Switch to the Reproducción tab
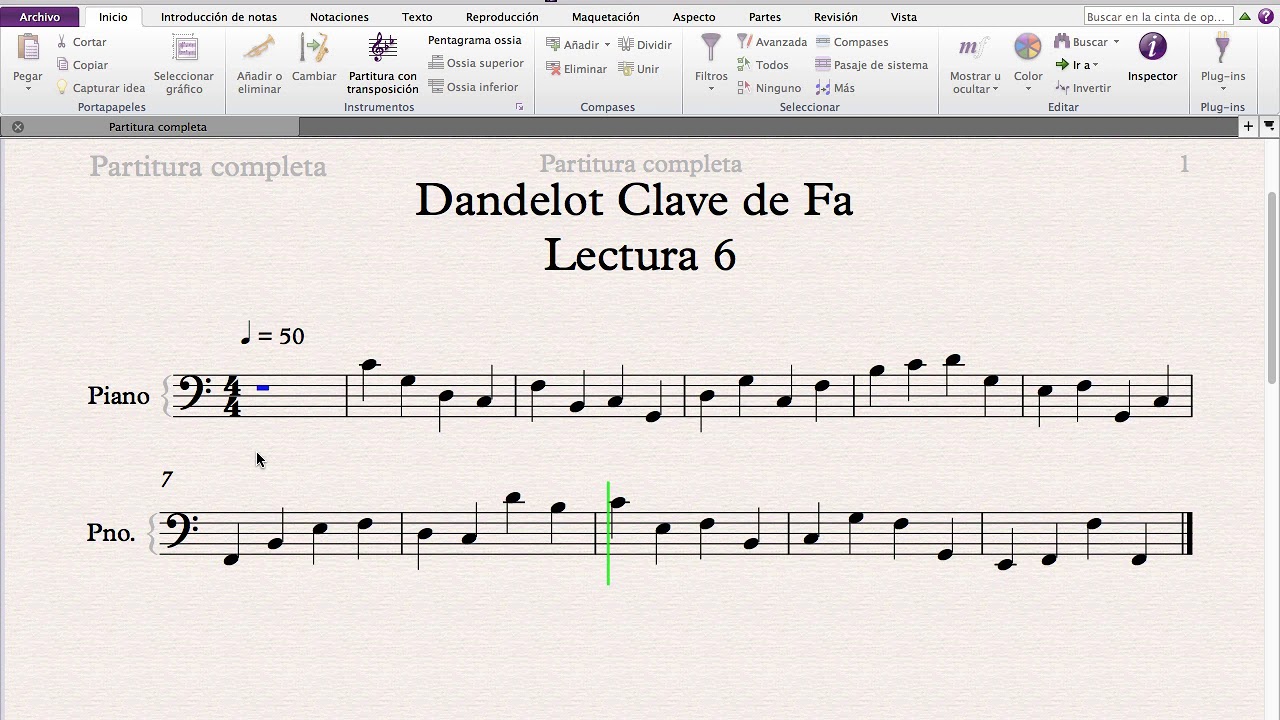This screenshot has width=1280, height=720. click(x=502, y=17)
